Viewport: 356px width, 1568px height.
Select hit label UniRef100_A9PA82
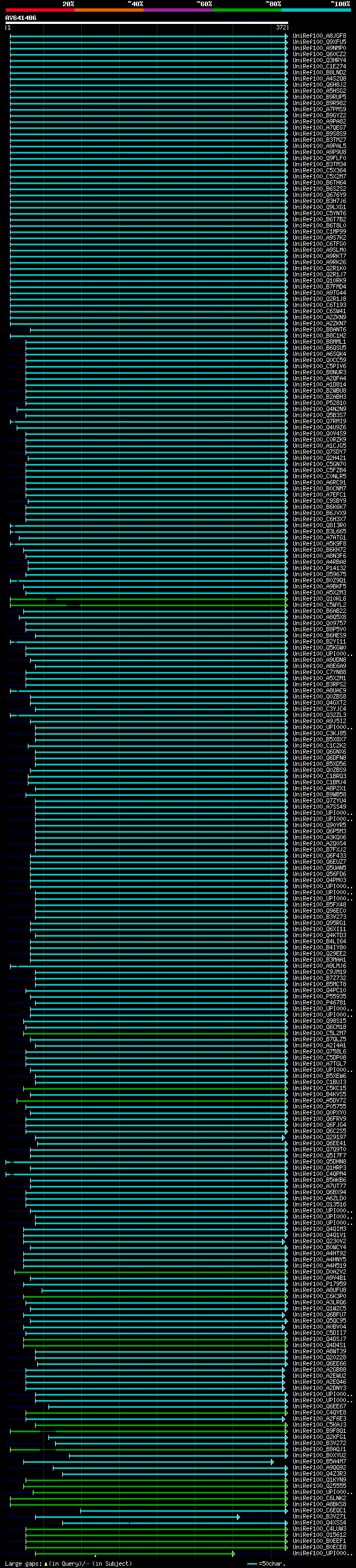(319, 122)
